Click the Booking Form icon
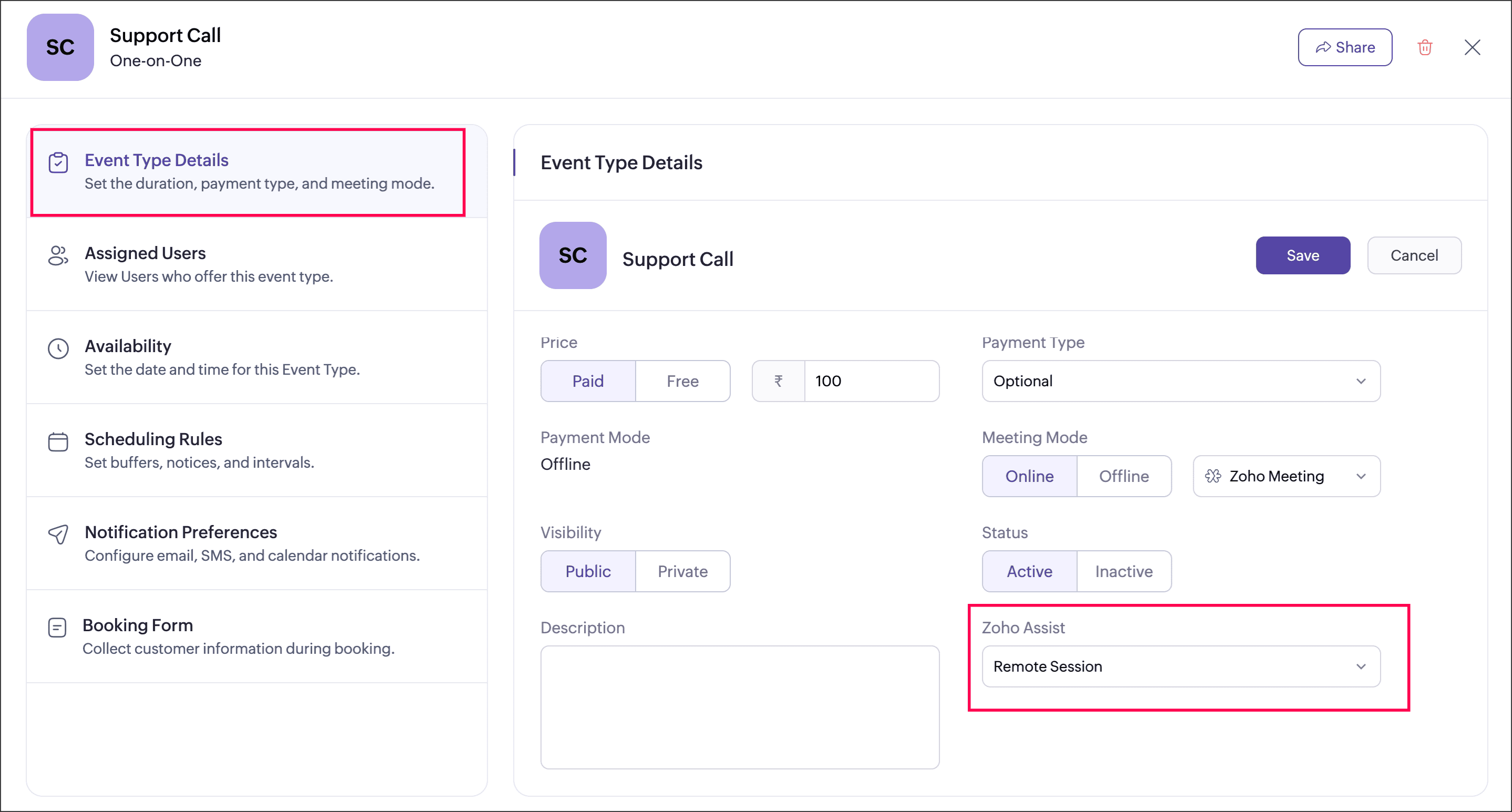Screen dimensions: 1512x812 point(57,627)
